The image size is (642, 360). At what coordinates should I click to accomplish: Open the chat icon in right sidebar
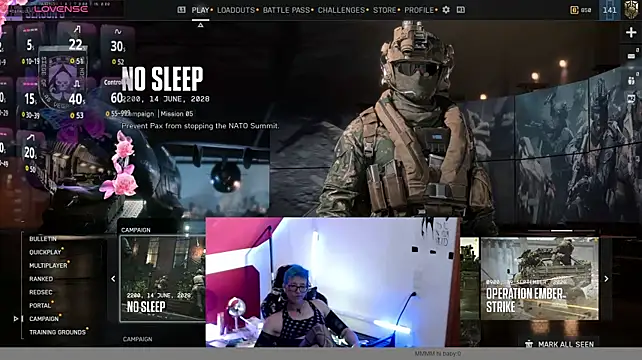[631, 99]
